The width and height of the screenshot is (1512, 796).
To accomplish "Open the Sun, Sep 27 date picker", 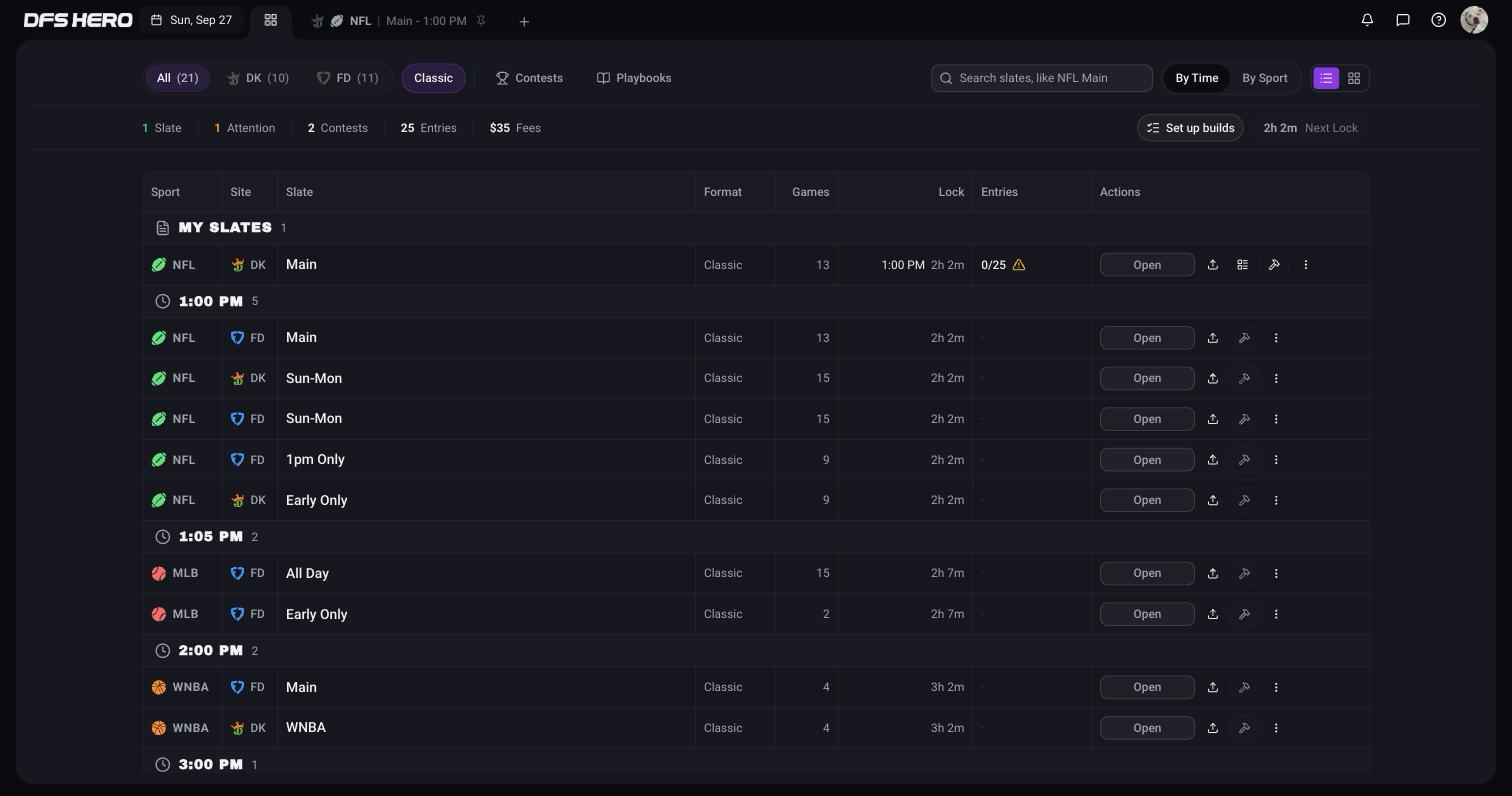I will click(x=192, y=20).
